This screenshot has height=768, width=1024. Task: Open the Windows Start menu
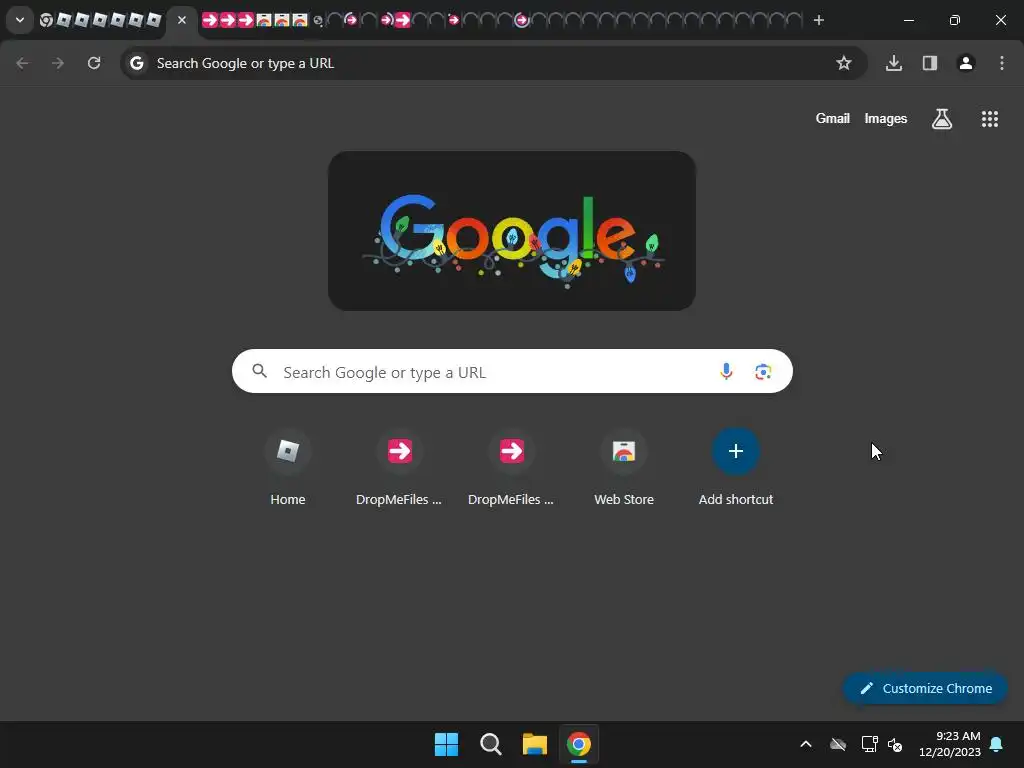[447, 744]
